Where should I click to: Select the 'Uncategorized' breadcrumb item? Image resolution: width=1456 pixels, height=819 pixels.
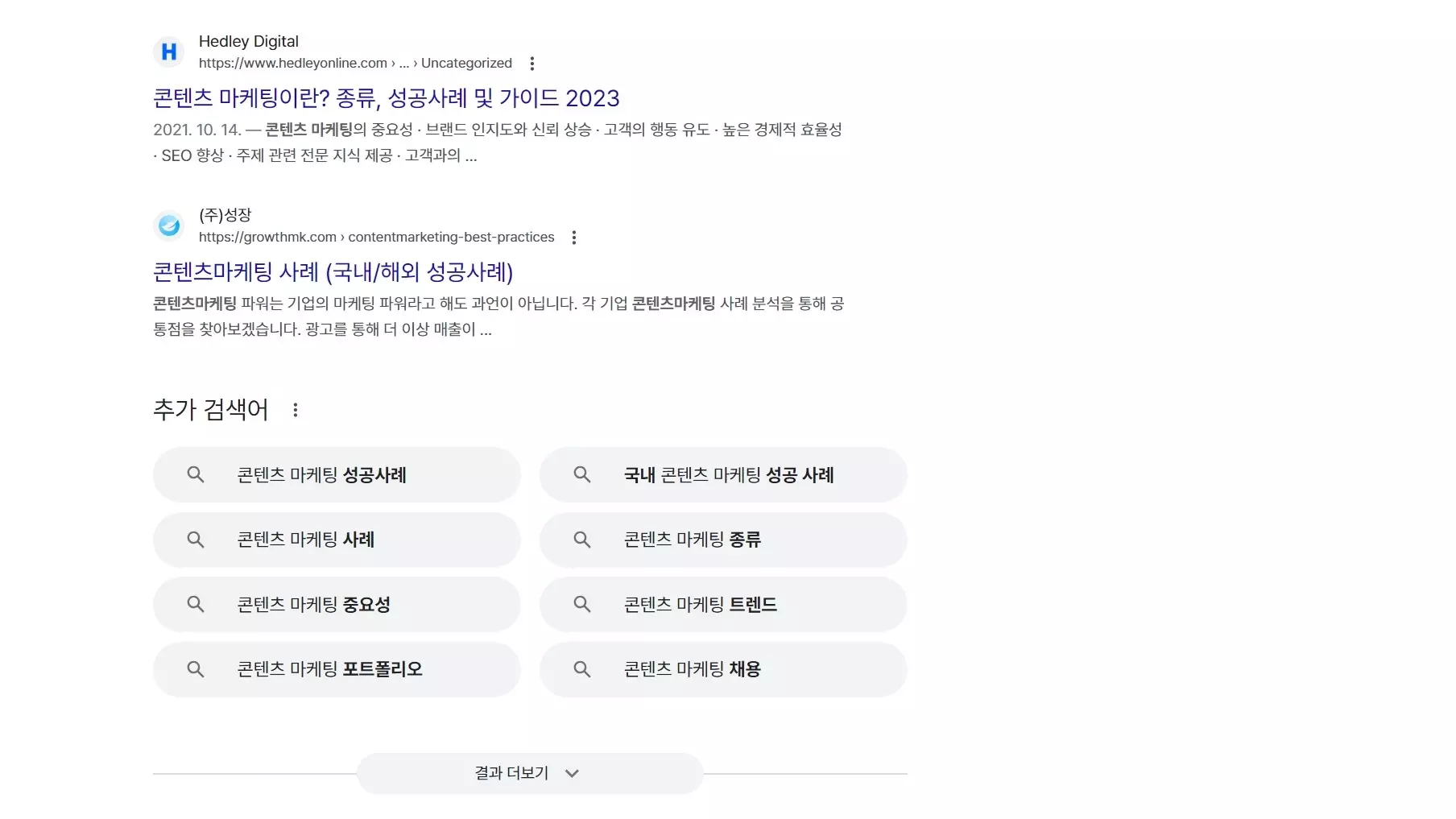[467, 63]
